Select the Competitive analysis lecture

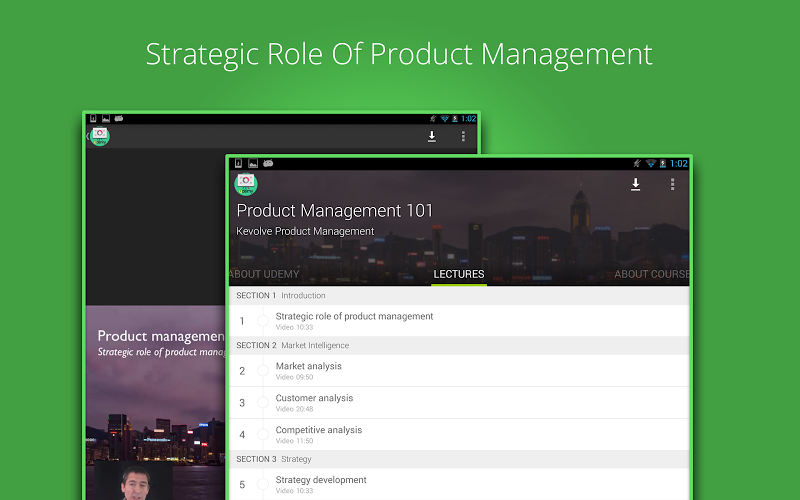(319, 434)
